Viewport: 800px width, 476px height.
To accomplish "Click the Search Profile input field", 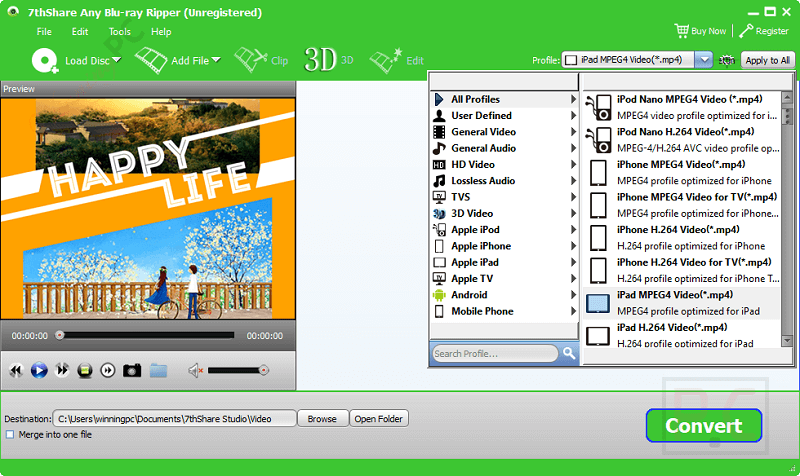I will pyautogui.click(x=495, y=354).
